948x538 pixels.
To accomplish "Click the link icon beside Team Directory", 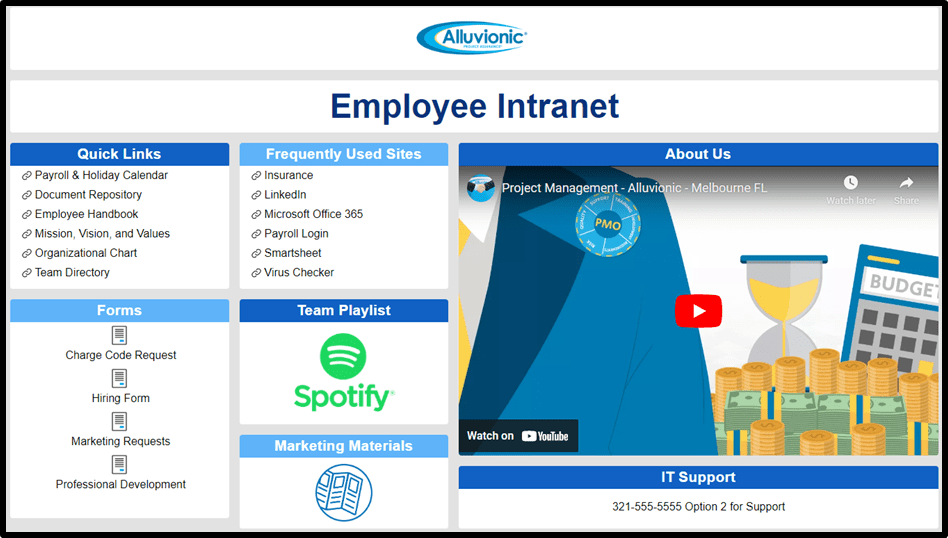I will [27, 273].
